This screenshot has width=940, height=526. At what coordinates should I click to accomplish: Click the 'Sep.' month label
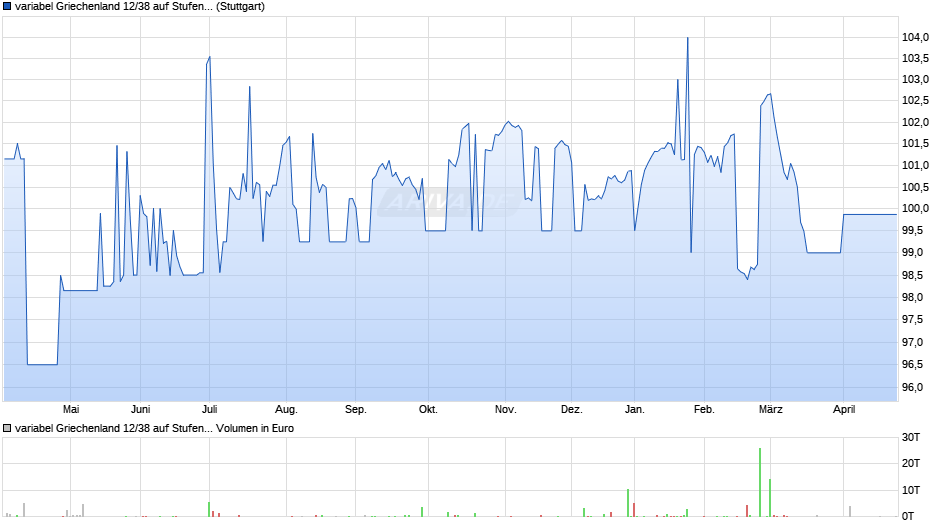tap(355, 409)
